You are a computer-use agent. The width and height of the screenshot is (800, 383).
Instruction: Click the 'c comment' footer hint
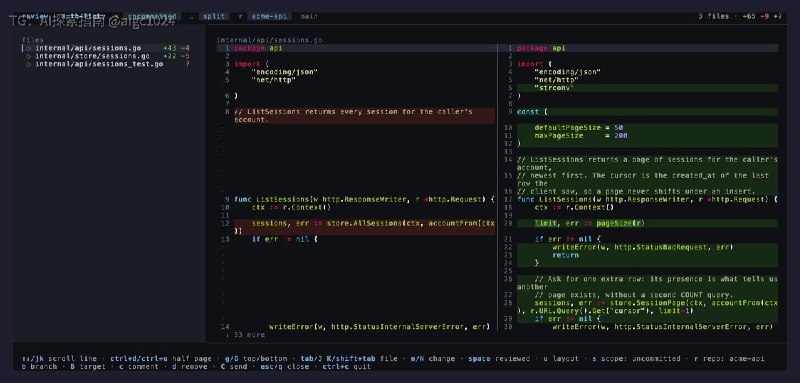pos(139,367)
